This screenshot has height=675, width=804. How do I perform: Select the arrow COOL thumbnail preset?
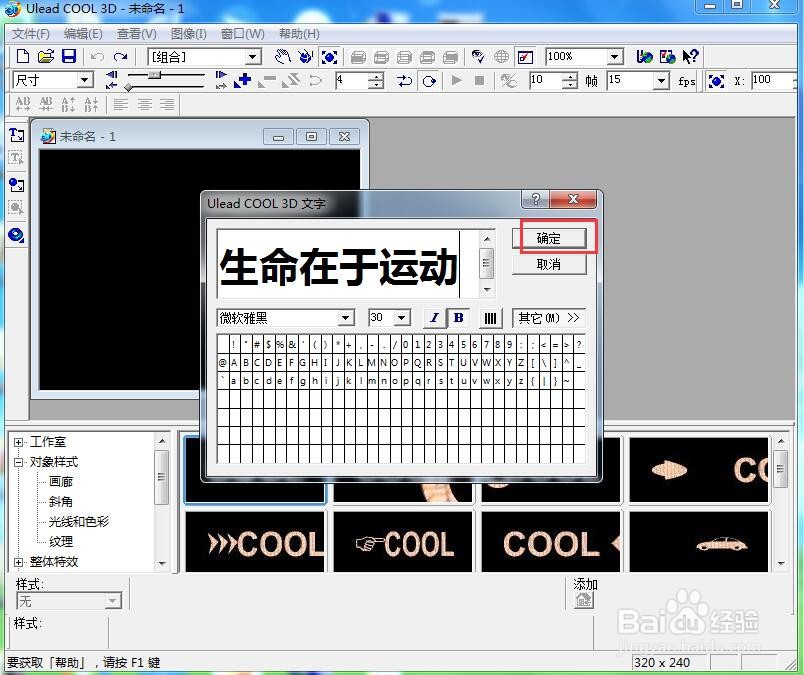point(255,542)
